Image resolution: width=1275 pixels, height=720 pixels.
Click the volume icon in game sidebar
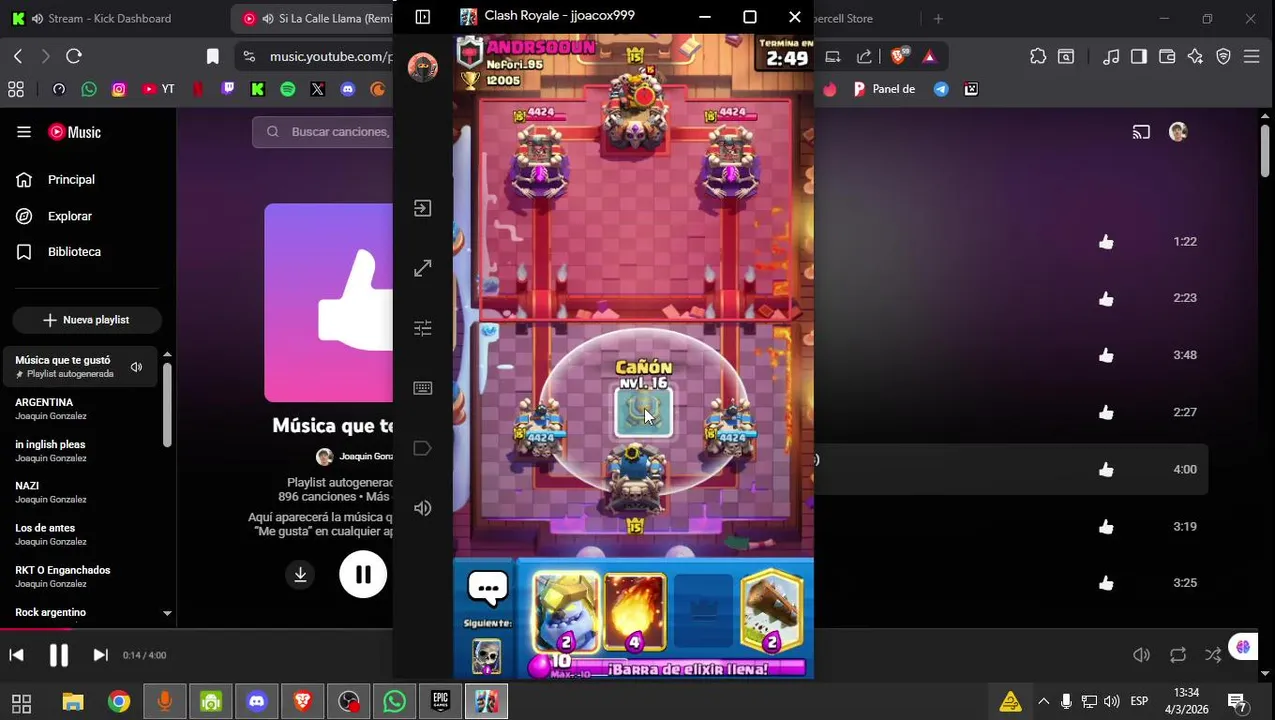(423, 508)
